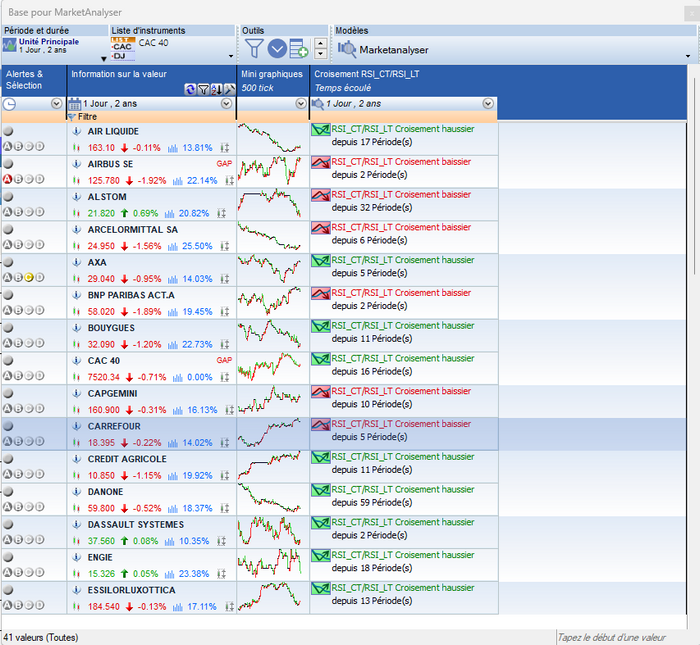Open the value column 1 Jour, 2 ans dropdown
Screen dimensions: 700x645
click(x=226, y=104)
